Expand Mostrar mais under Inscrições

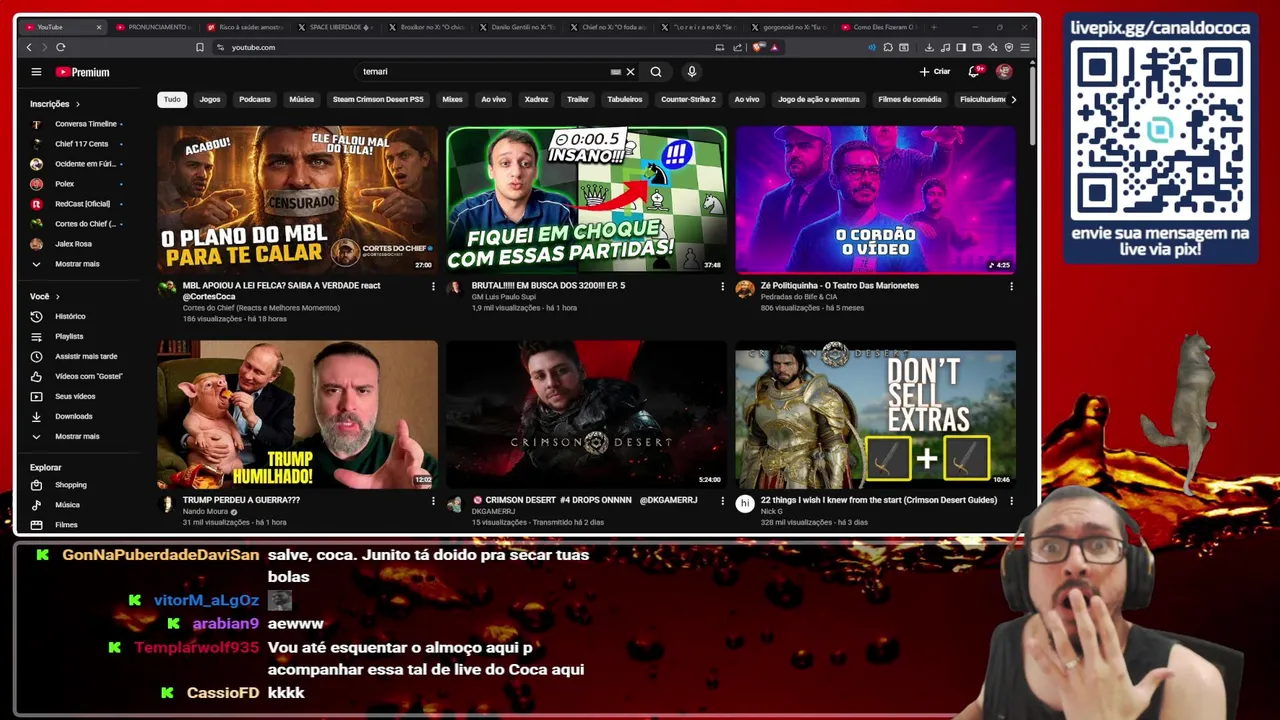[78, 264]
